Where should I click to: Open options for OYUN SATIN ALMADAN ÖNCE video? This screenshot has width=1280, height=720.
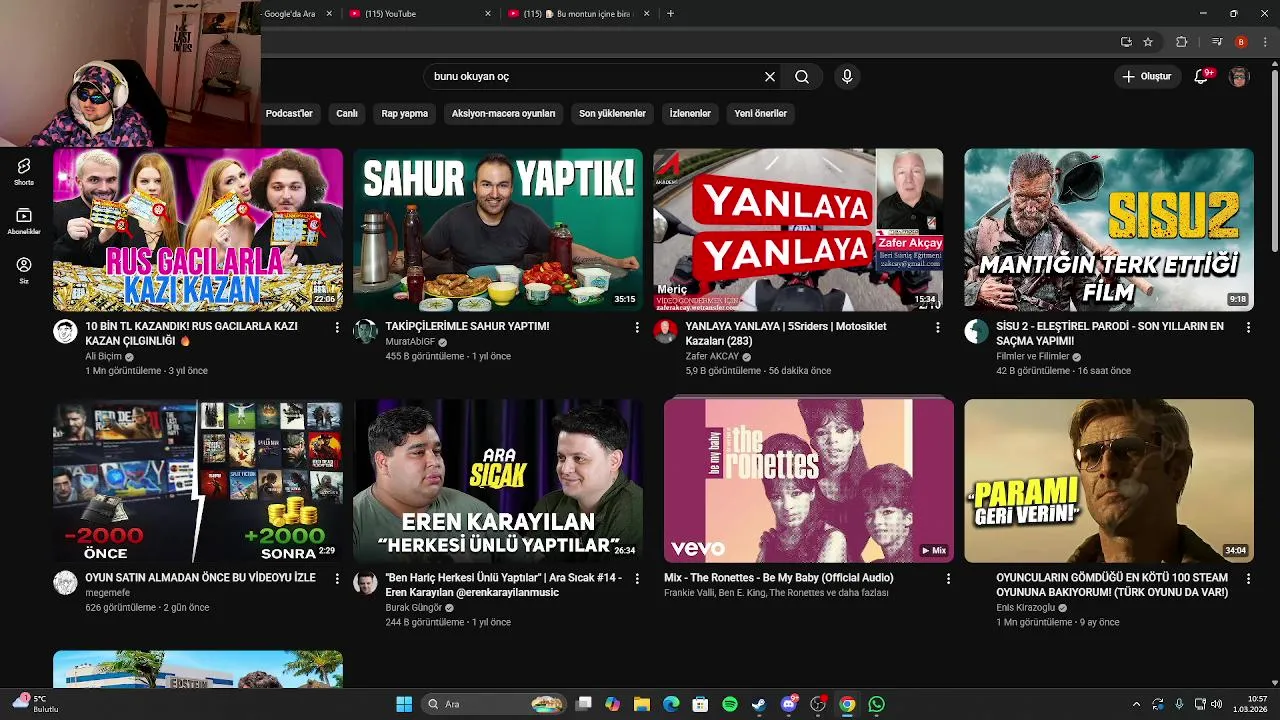tap(337, 578)
